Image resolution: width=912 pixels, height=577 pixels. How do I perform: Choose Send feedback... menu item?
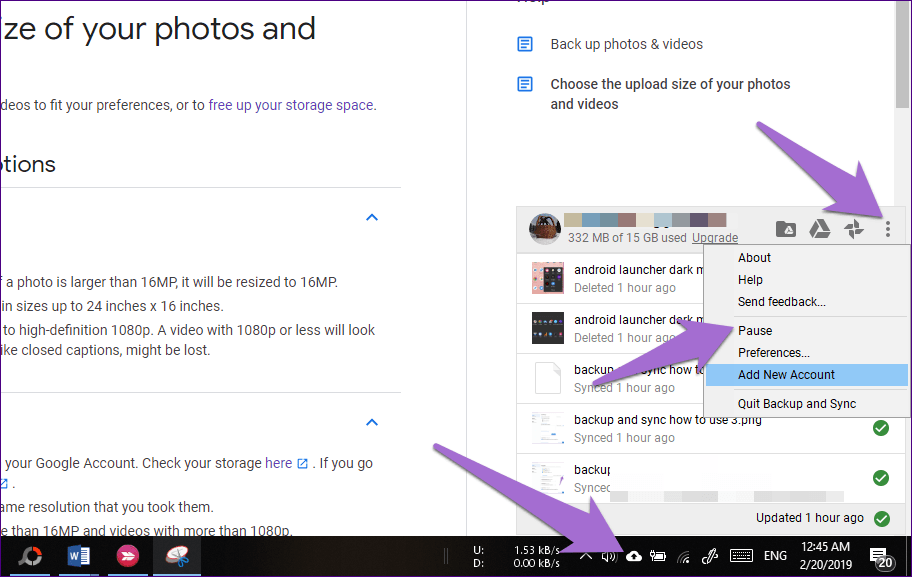[x=781, y=302]
